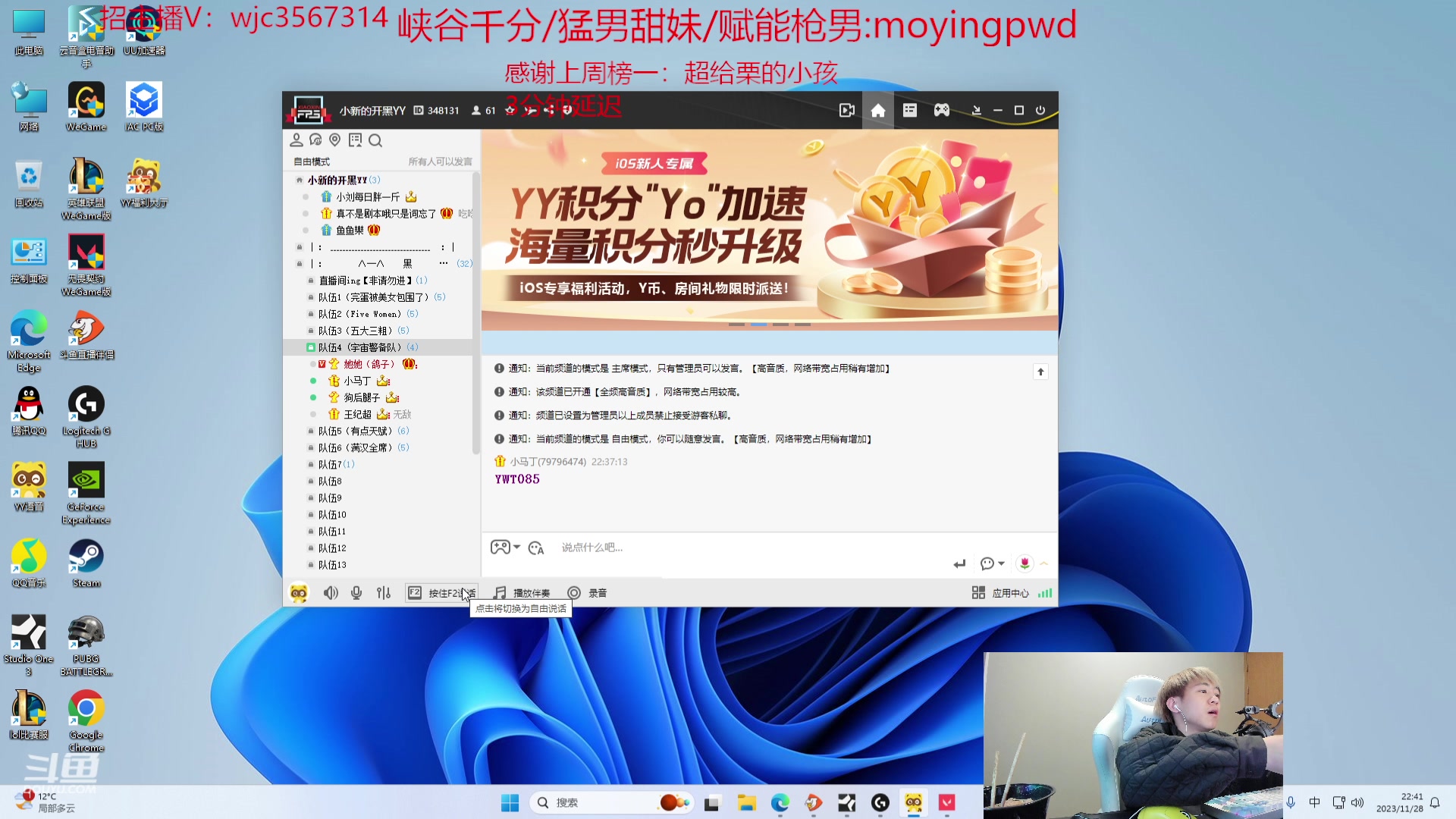The width and height of the screenshot is (1456, 819).
Task: Open Google Chrome desktop shortcut
Action: pos(86,721)
